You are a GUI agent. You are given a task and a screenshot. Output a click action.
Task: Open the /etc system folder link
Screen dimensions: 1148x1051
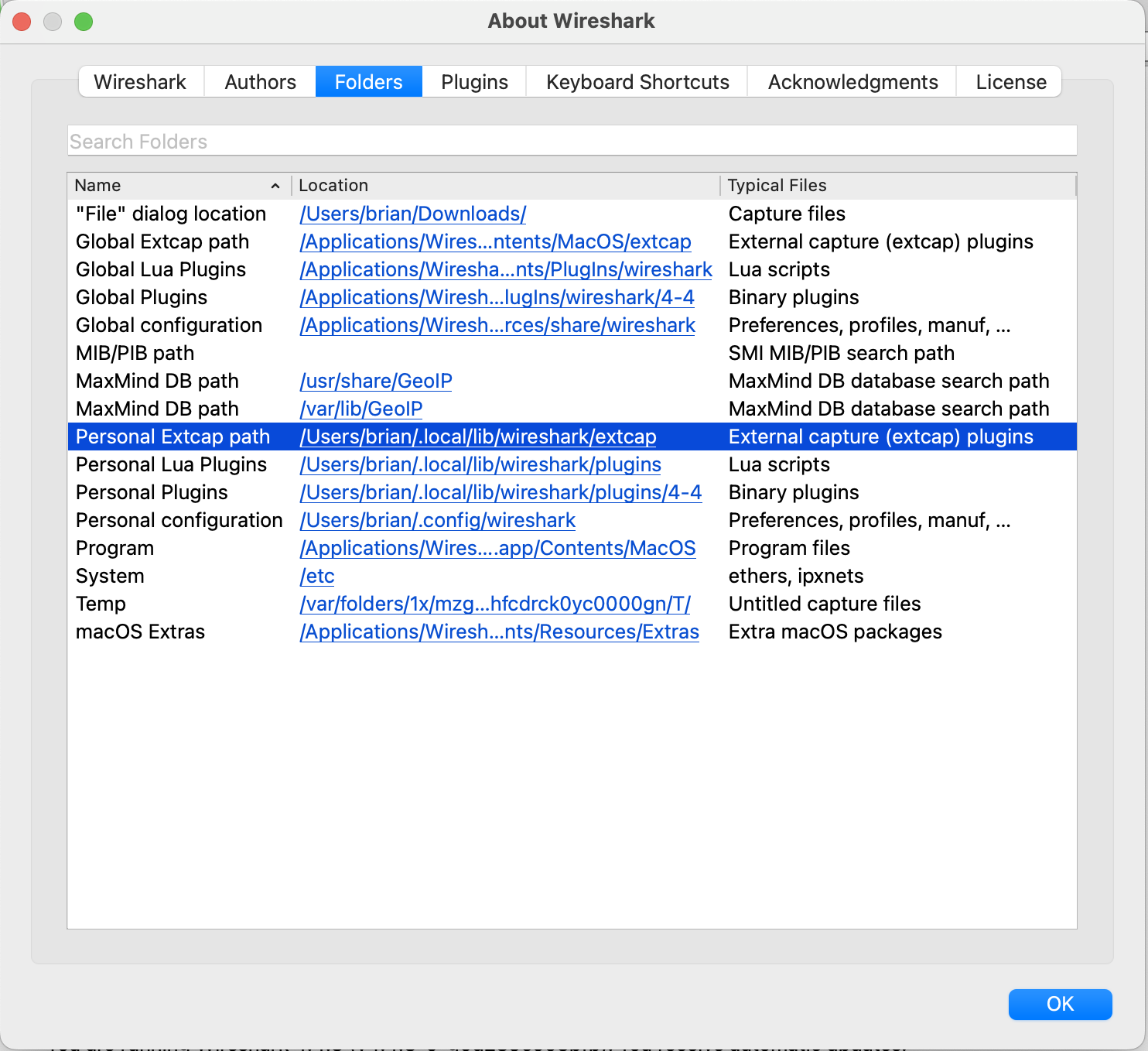click(x=317, y=576)
